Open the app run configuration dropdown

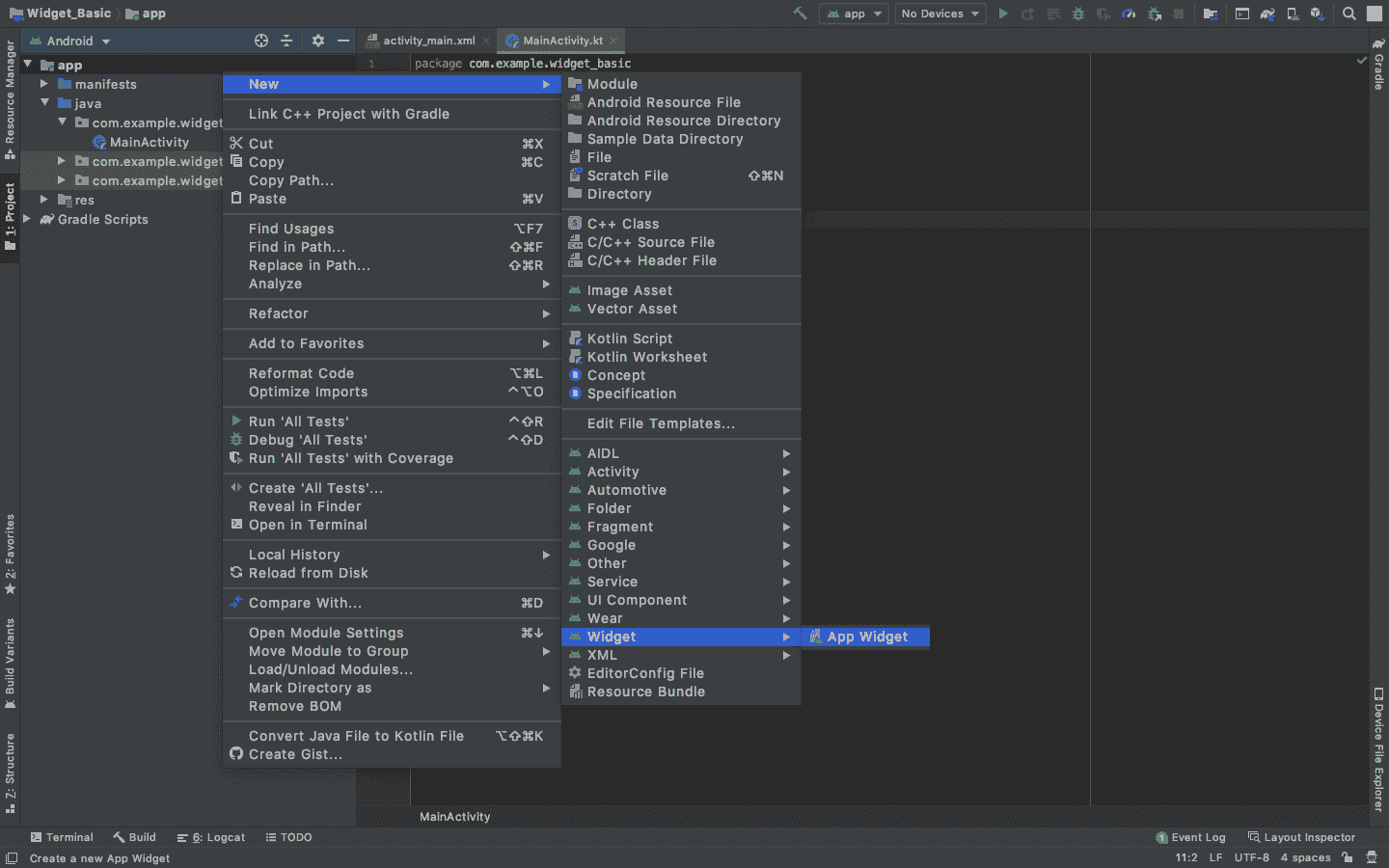(x=854, y=14)
